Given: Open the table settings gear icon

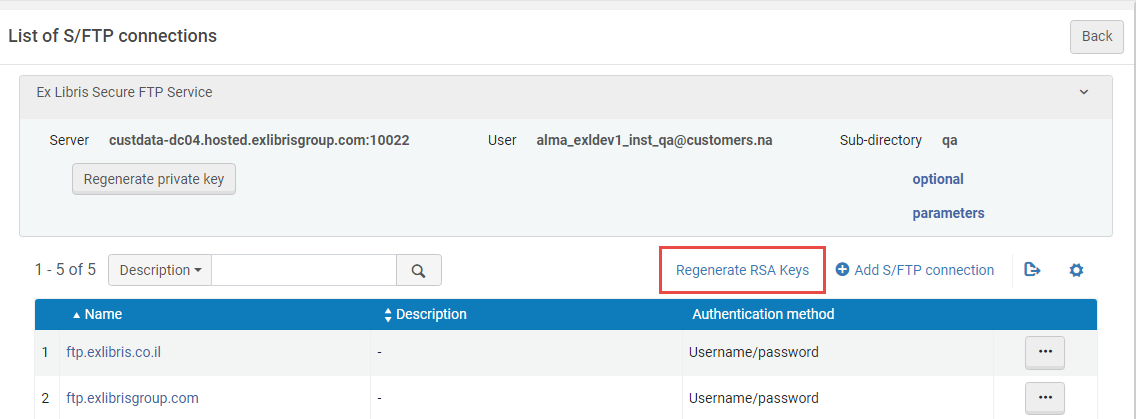Looking at the screenshot, I should 1076,270.
